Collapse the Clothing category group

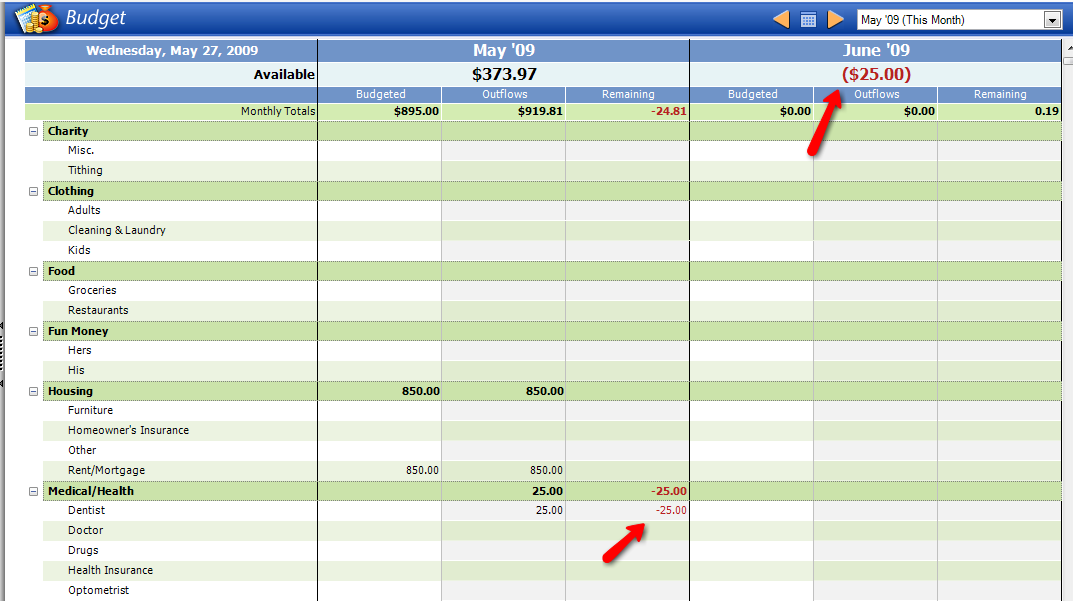point(33,192)
